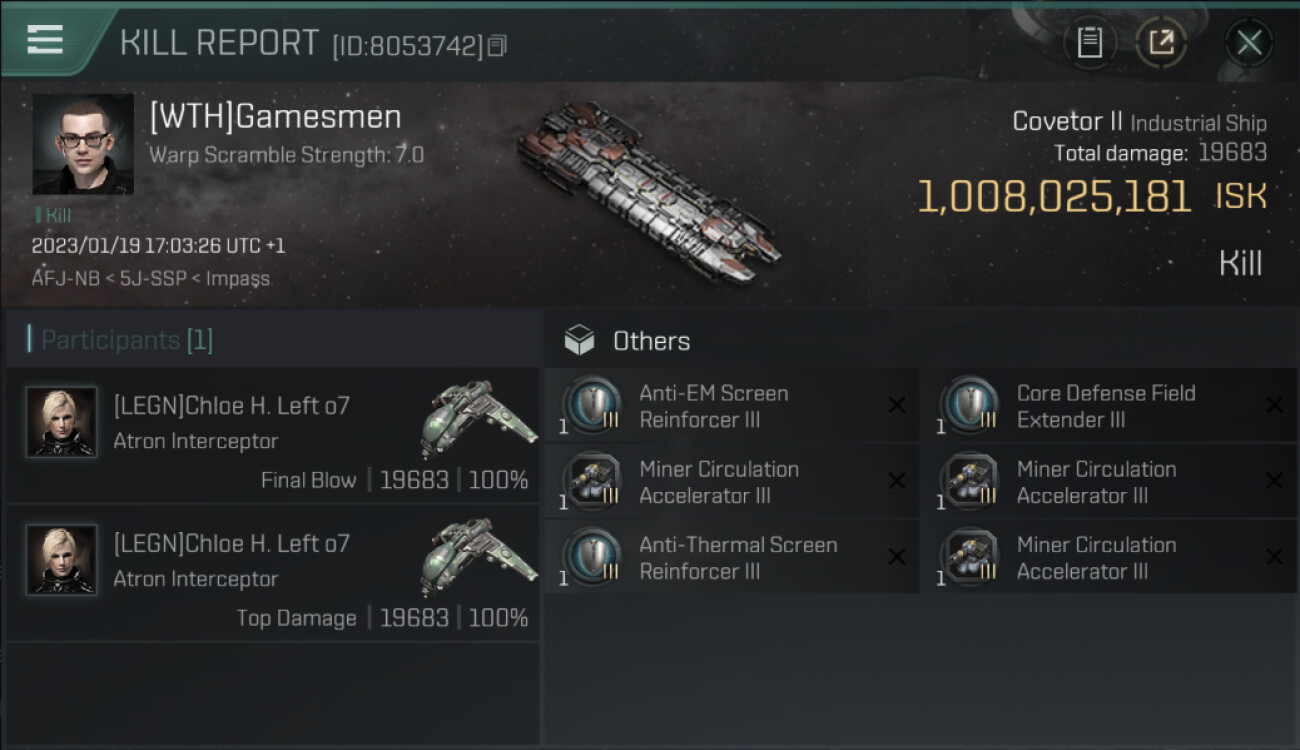1300x750 pixels.
Task: Copy the kill report ID
Action: coord(498,46)
